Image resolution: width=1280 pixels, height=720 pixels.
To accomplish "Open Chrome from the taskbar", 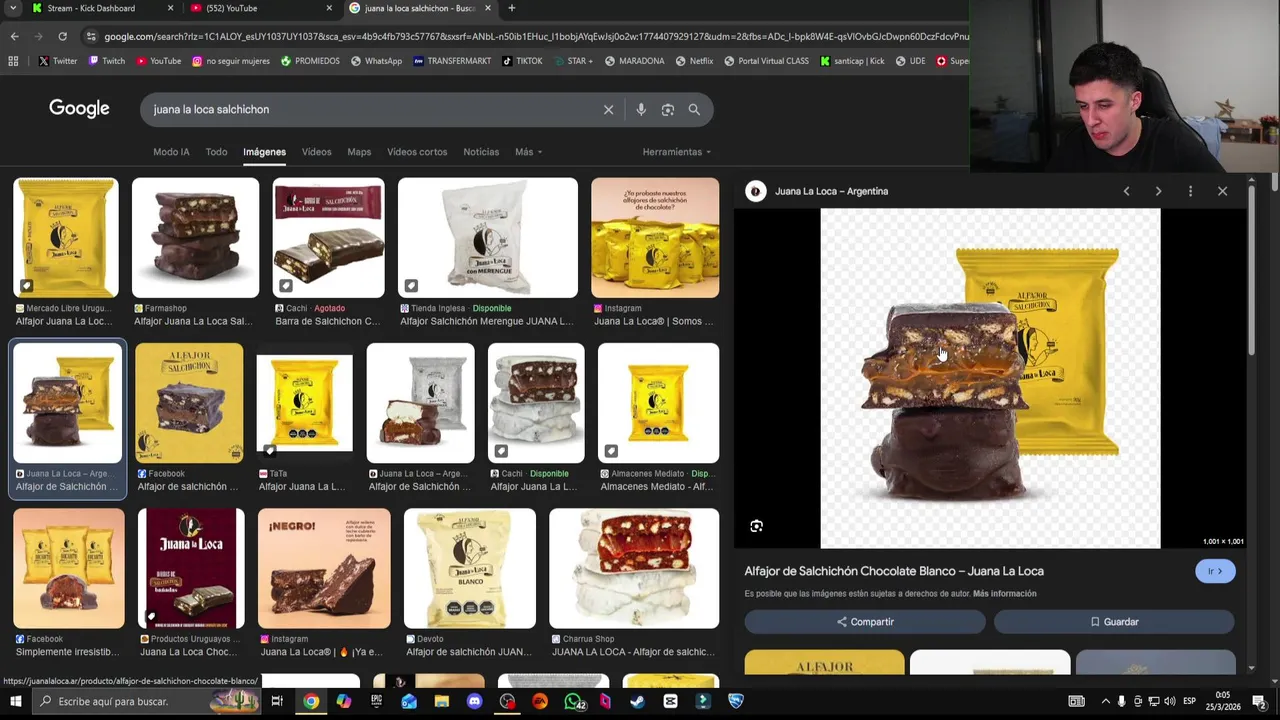I will 311,701.
